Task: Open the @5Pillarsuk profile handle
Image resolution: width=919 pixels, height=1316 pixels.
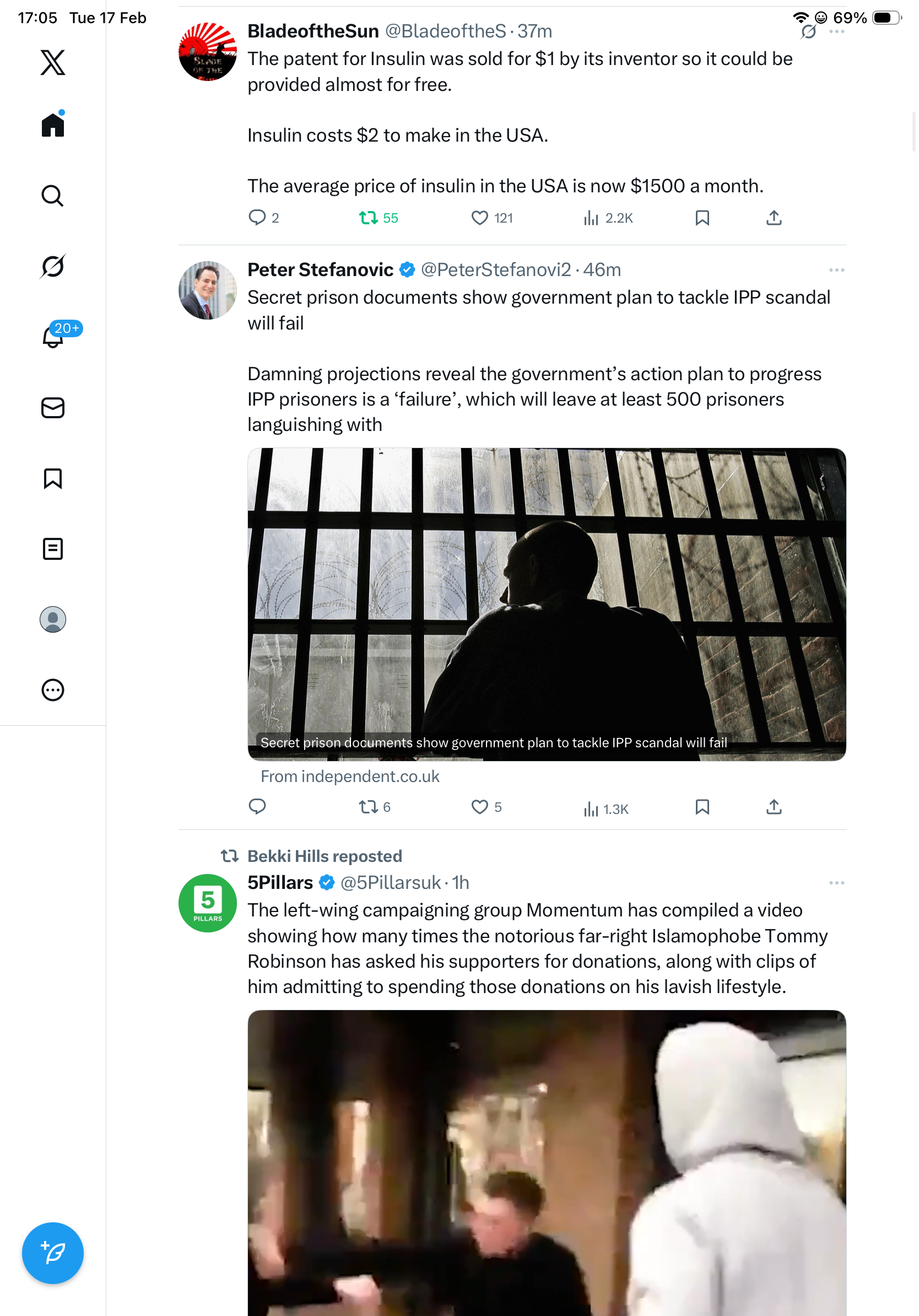Action: [x=390, y=883]
